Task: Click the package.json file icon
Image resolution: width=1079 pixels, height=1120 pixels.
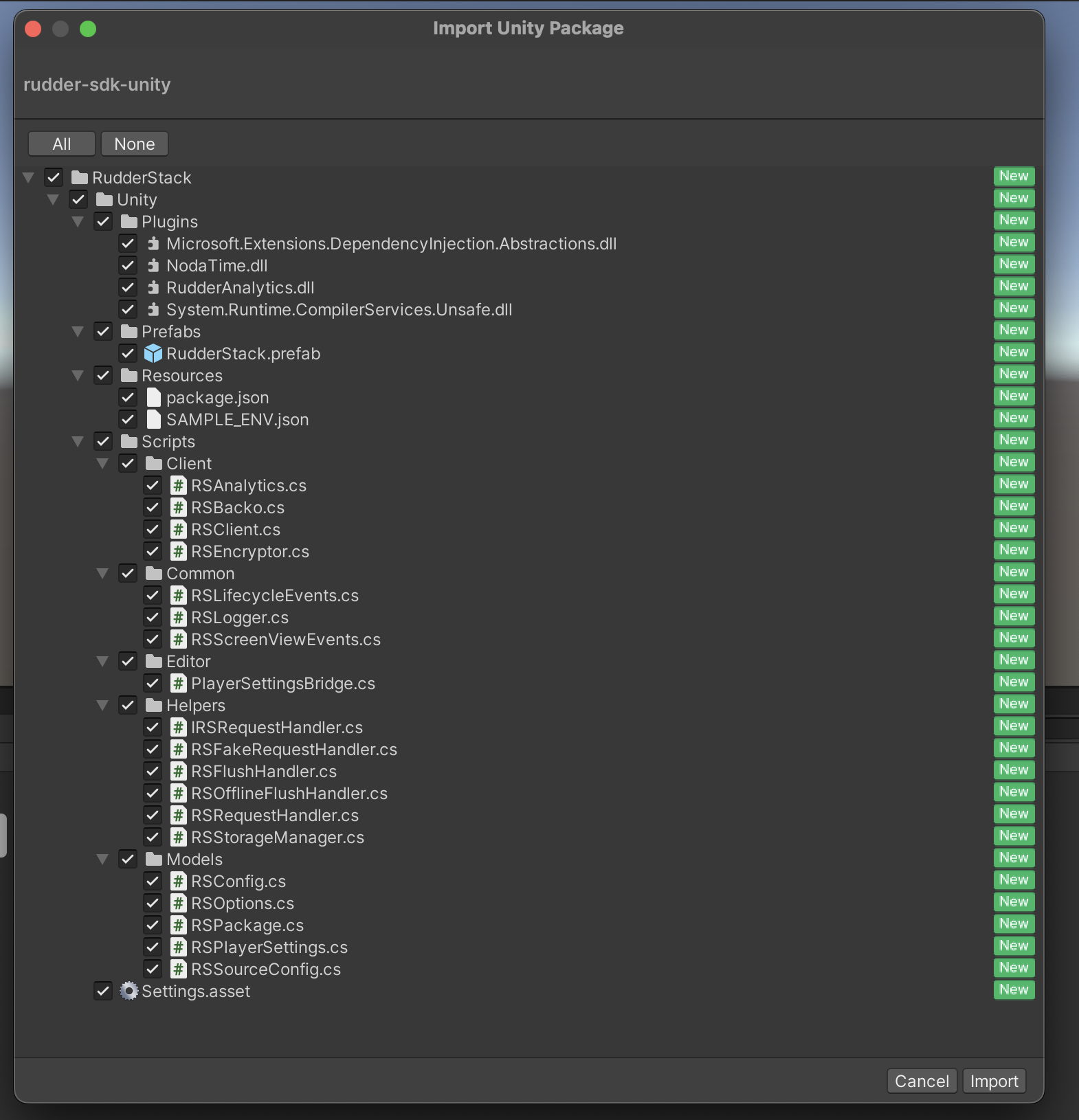Action: pos(154,398)
